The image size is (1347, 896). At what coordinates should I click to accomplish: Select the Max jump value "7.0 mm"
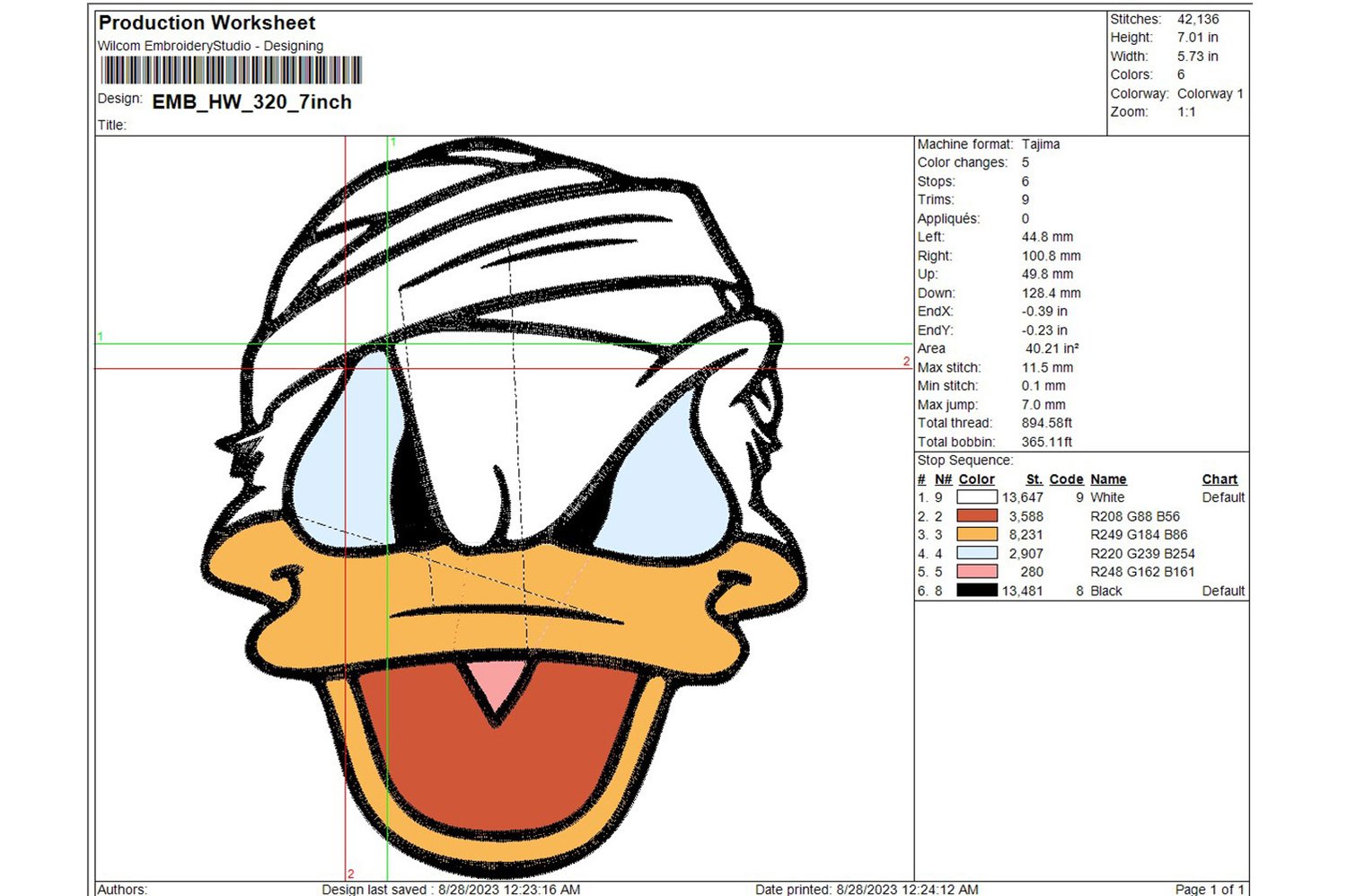(x=1043, y=405)
